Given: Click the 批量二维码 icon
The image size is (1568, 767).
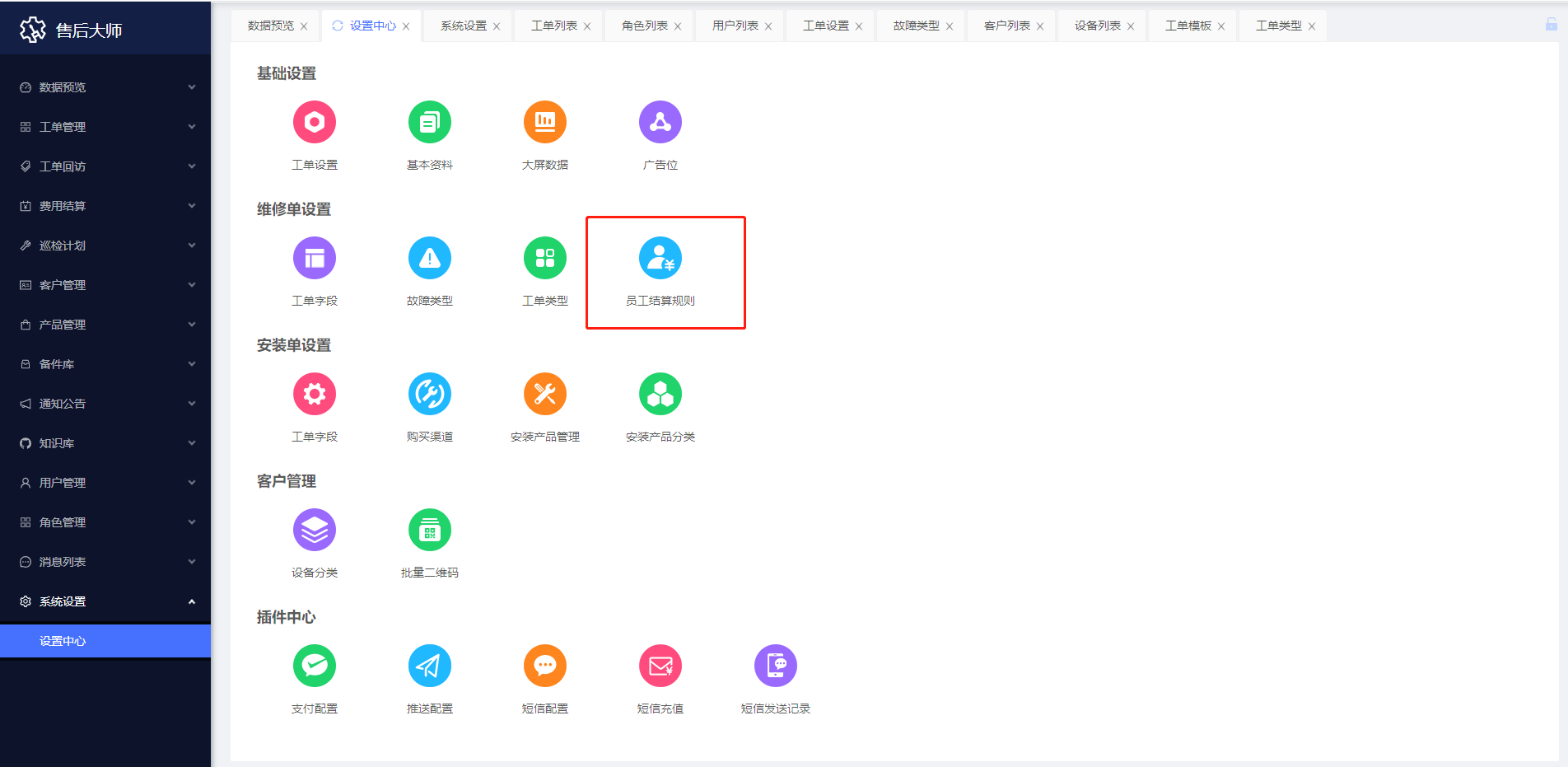Looking at the screenshot, I should [x=429, y=531].
